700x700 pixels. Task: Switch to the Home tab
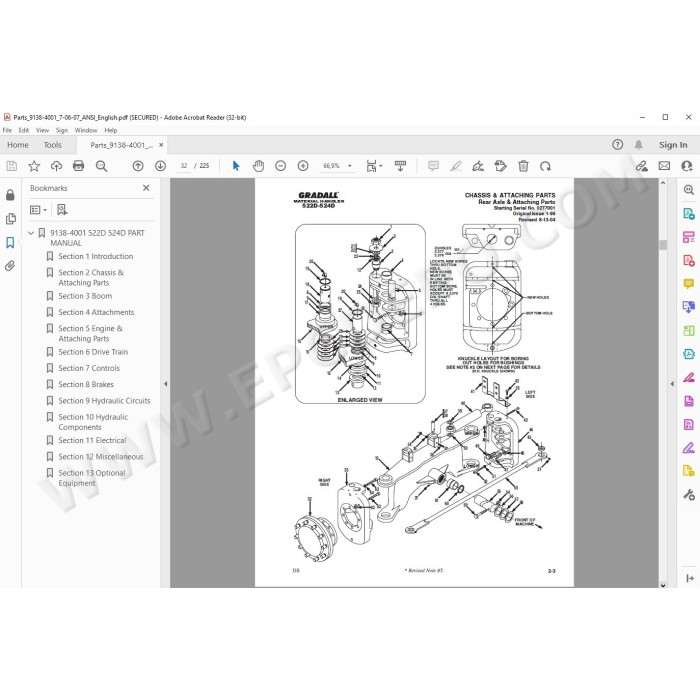(18, 145)
